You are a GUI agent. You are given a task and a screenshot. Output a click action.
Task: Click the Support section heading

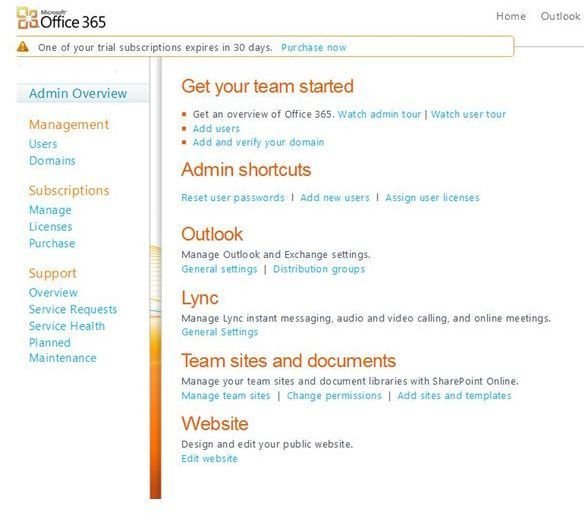[53, 273]
